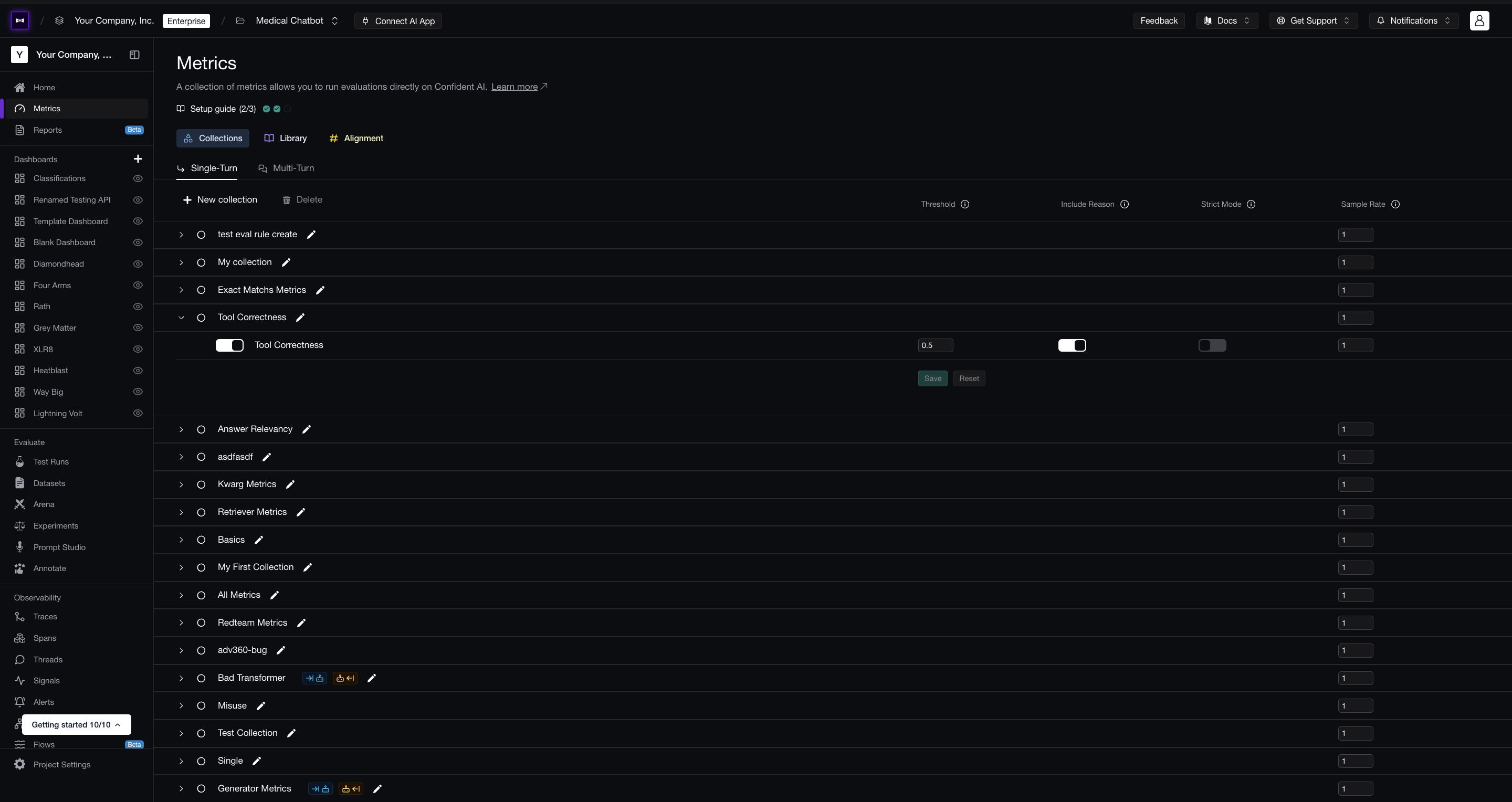Follow the Learn more link
This screenshot has width=1512, height=802.
coord(514,87)
